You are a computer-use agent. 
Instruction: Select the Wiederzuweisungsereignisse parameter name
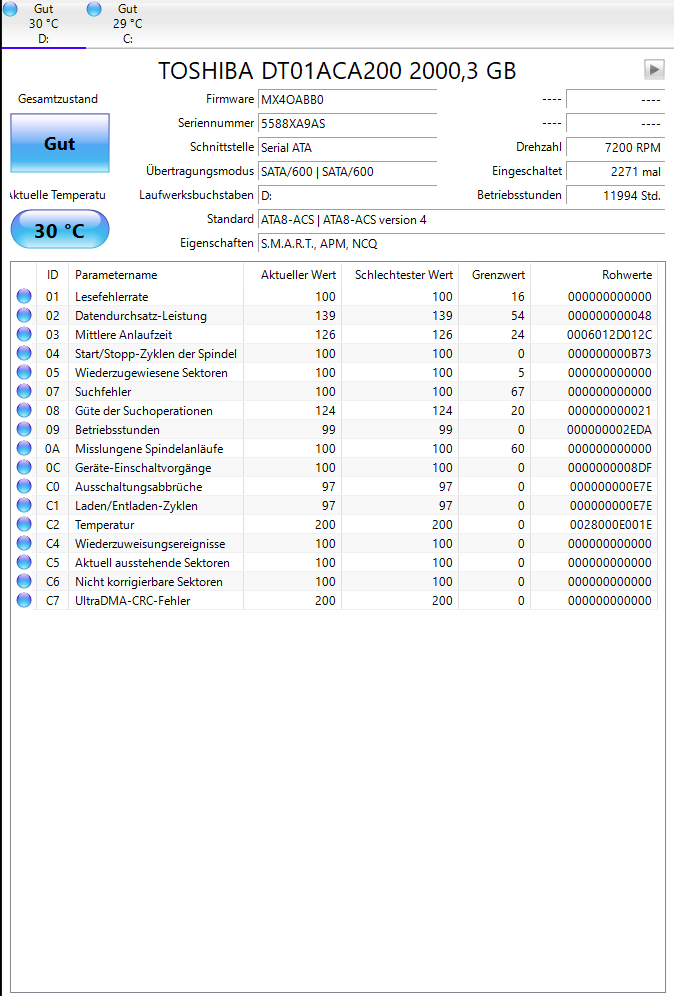click(150, 544)
